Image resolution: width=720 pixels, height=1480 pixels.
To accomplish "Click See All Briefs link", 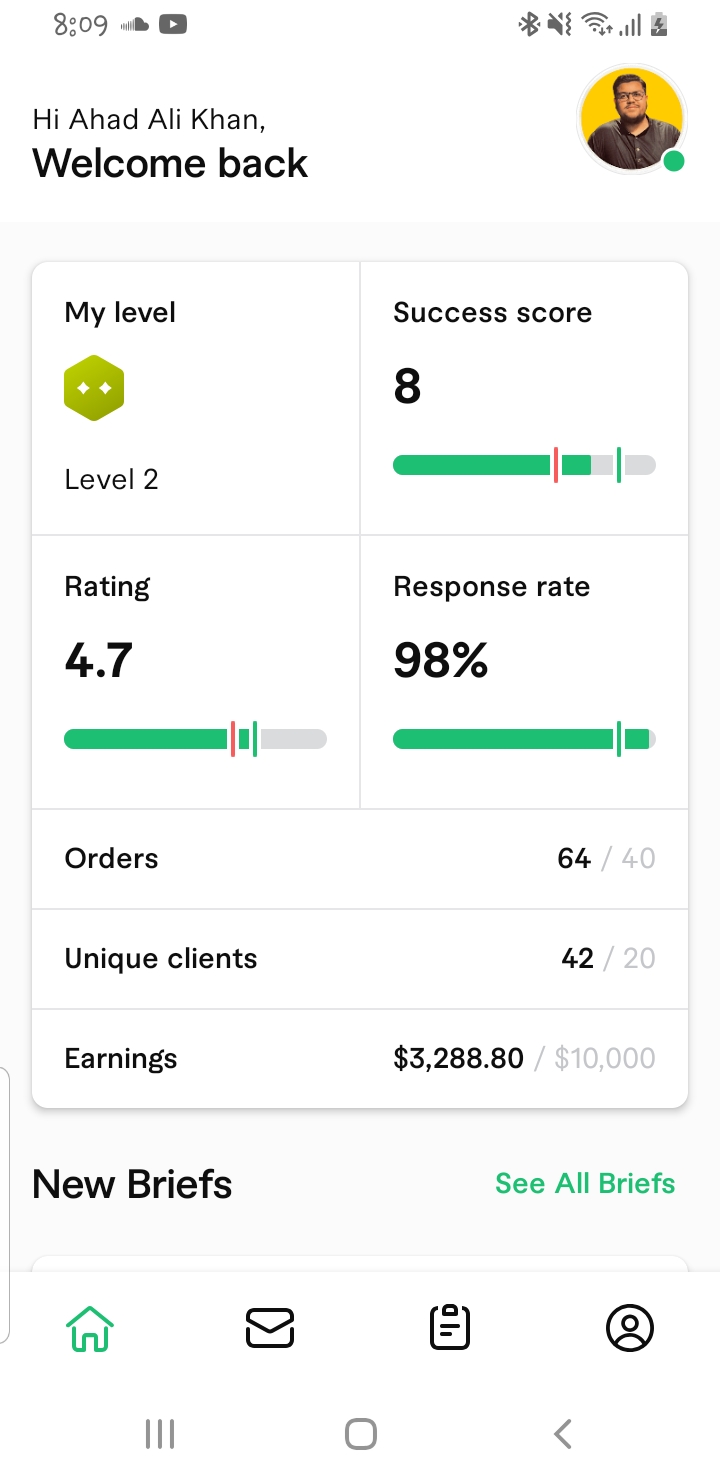I will point(585,1183).
